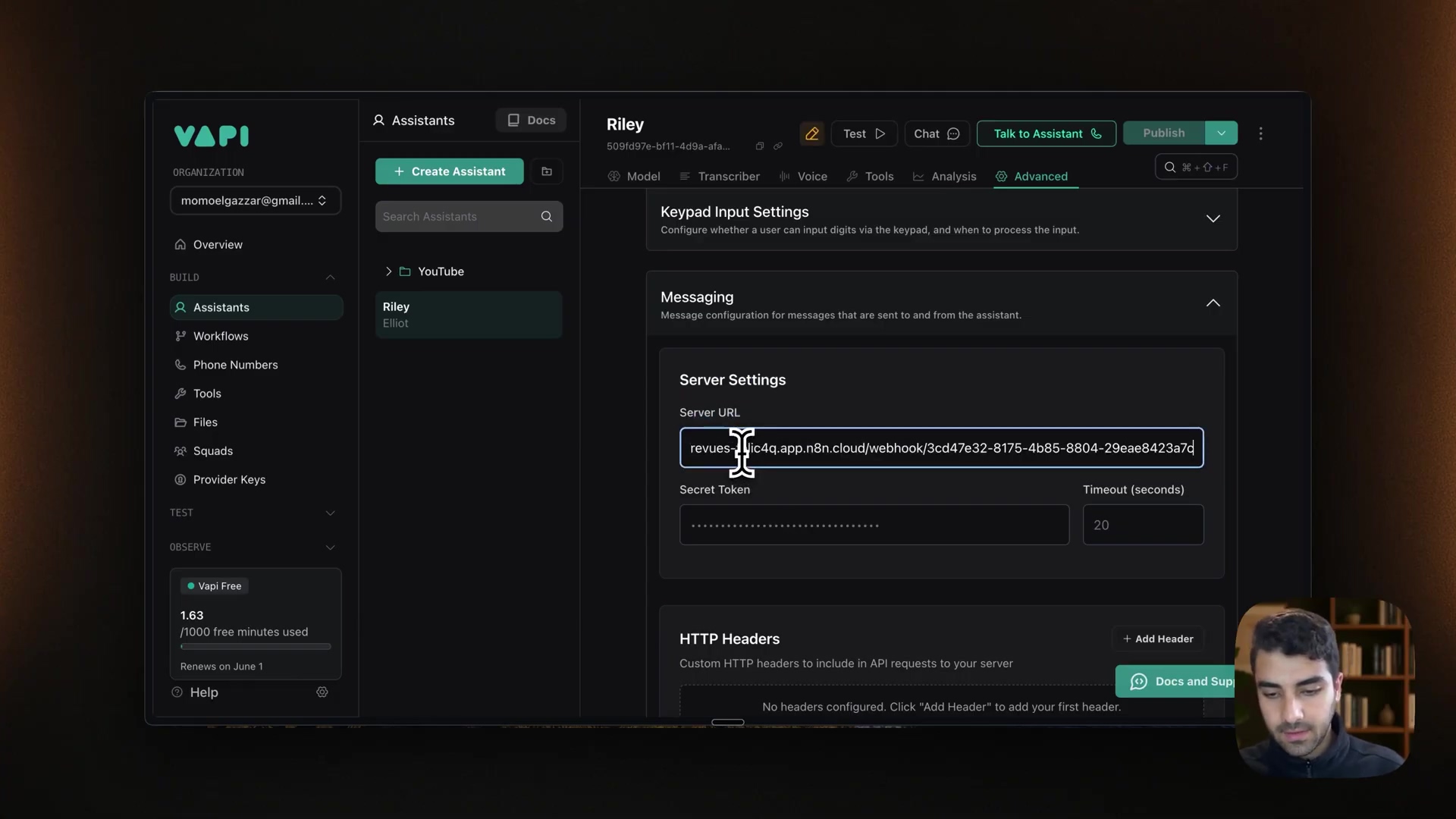Click the new folder icon button
This screenshot has height=819, width=1456.
[x=547, y=171]
